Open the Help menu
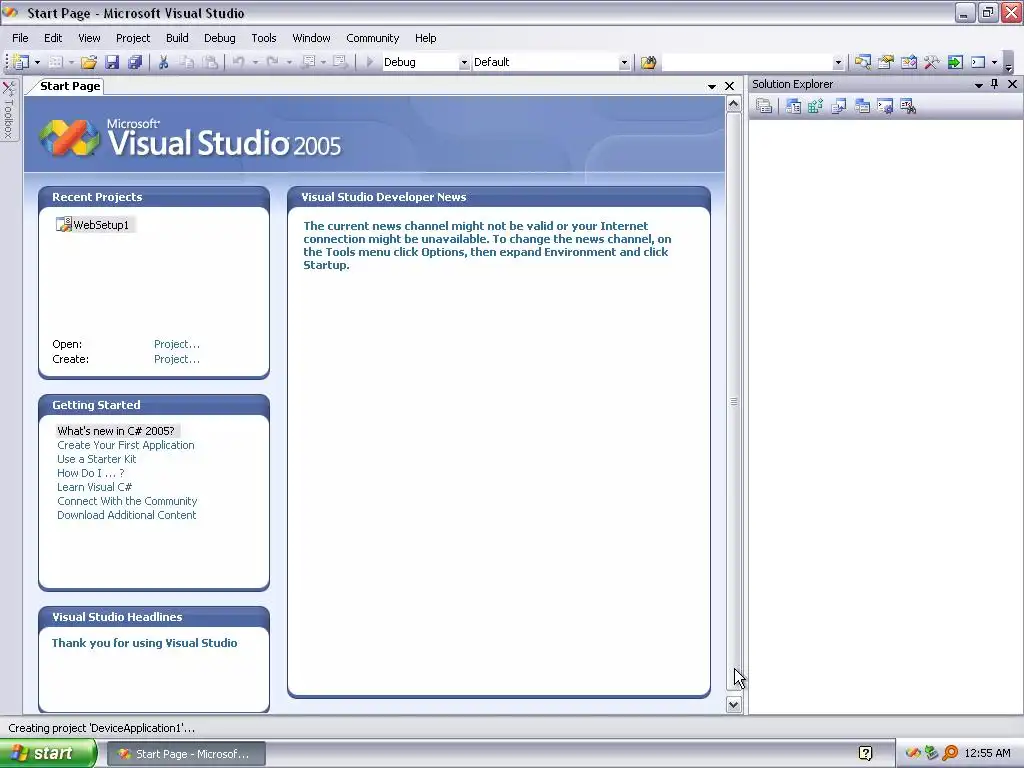Viewport: 1024px width, 768px height. click(x=425, y=38)
